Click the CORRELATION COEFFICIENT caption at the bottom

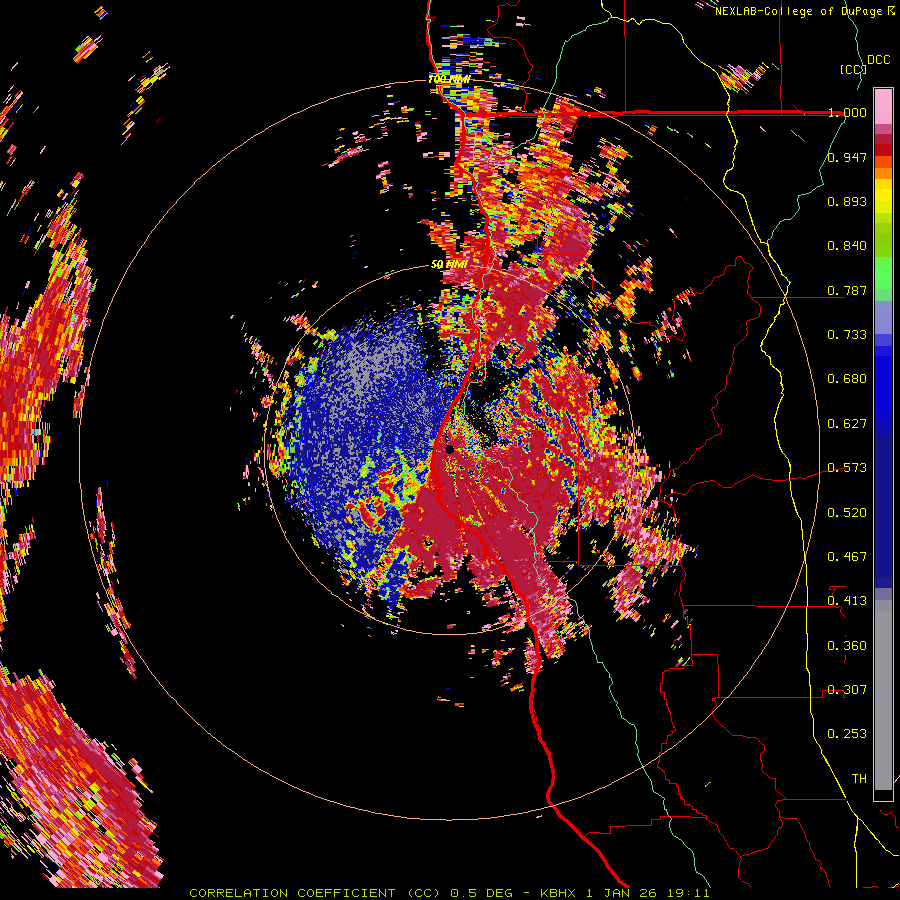449,893
